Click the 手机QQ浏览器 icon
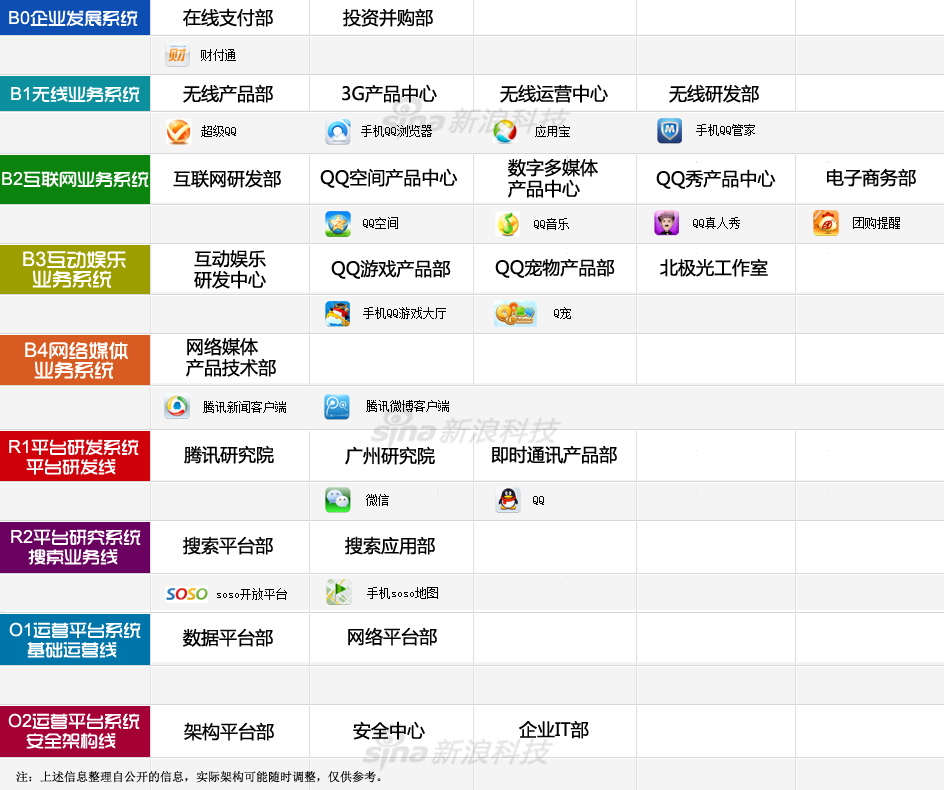The image size is (944, 790). [x=338, y=131]
